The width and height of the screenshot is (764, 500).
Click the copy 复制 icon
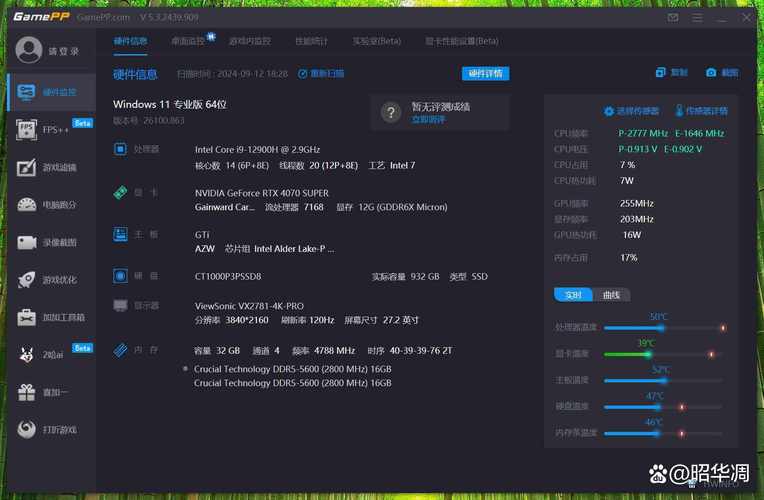661,73
